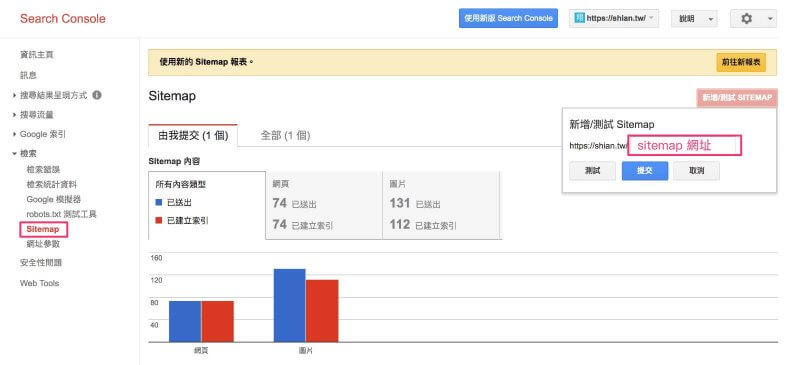Click the use new Search Console button
The width and height of the screenshot is (800, 365).
coord(508,18)
